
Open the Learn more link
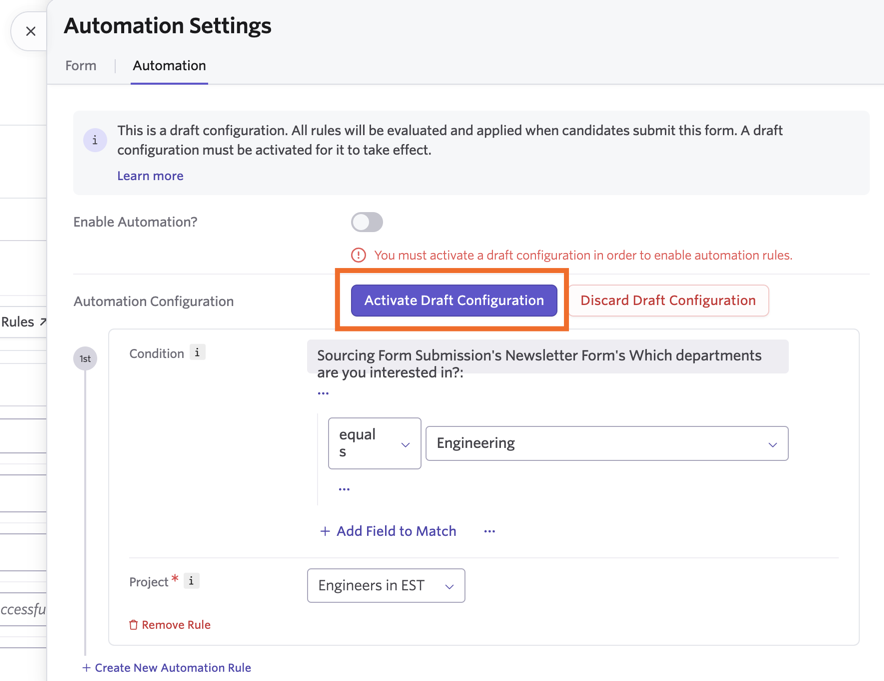150,176
